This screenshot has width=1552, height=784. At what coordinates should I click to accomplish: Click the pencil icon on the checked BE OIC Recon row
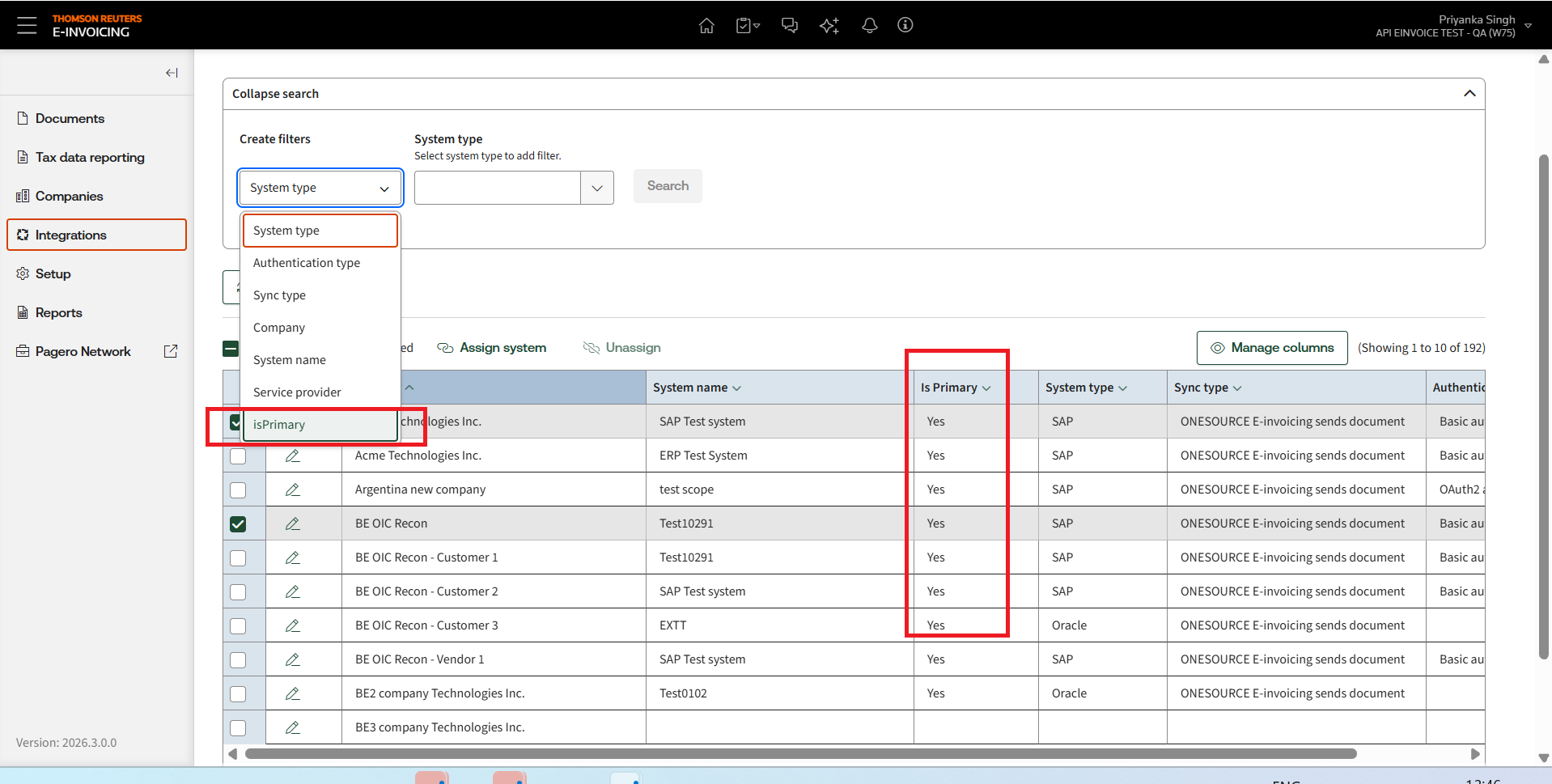pyautogui.click(x=293, y=523)
